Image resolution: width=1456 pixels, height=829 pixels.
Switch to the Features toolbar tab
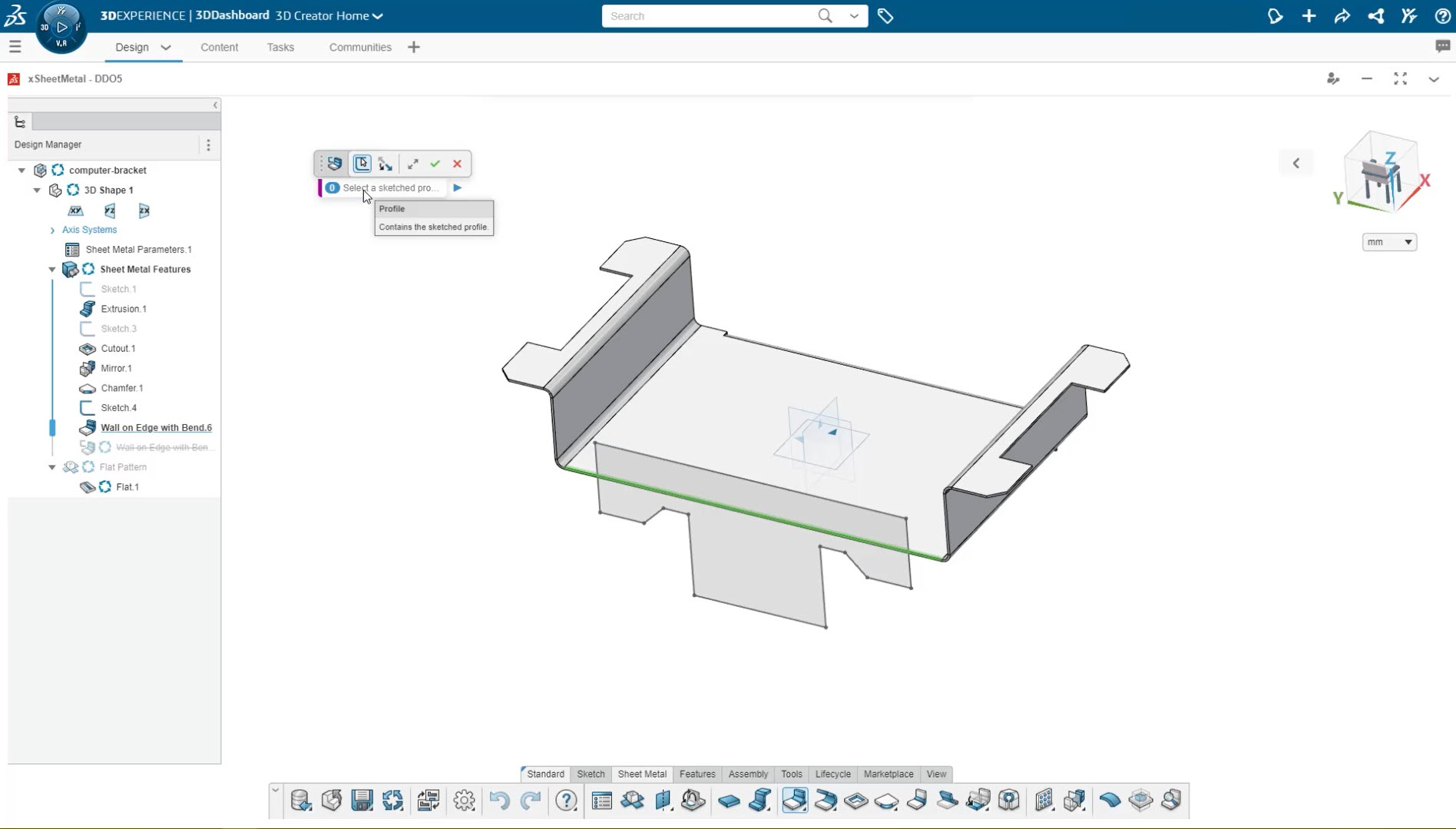pos(697,774)
